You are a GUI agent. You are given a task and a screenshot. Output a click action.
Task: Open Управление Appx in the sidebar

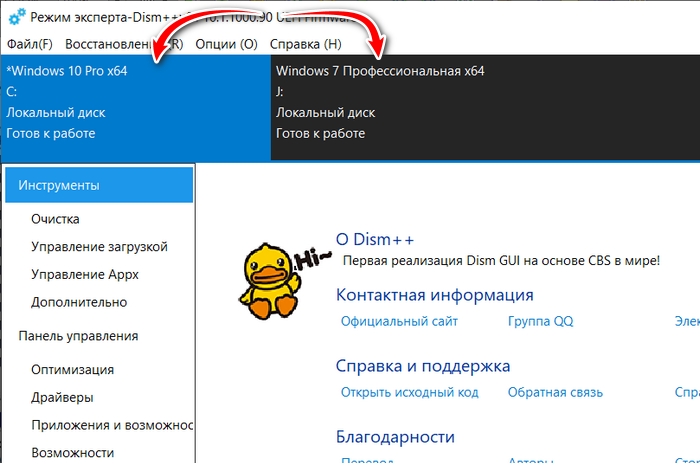85,275
